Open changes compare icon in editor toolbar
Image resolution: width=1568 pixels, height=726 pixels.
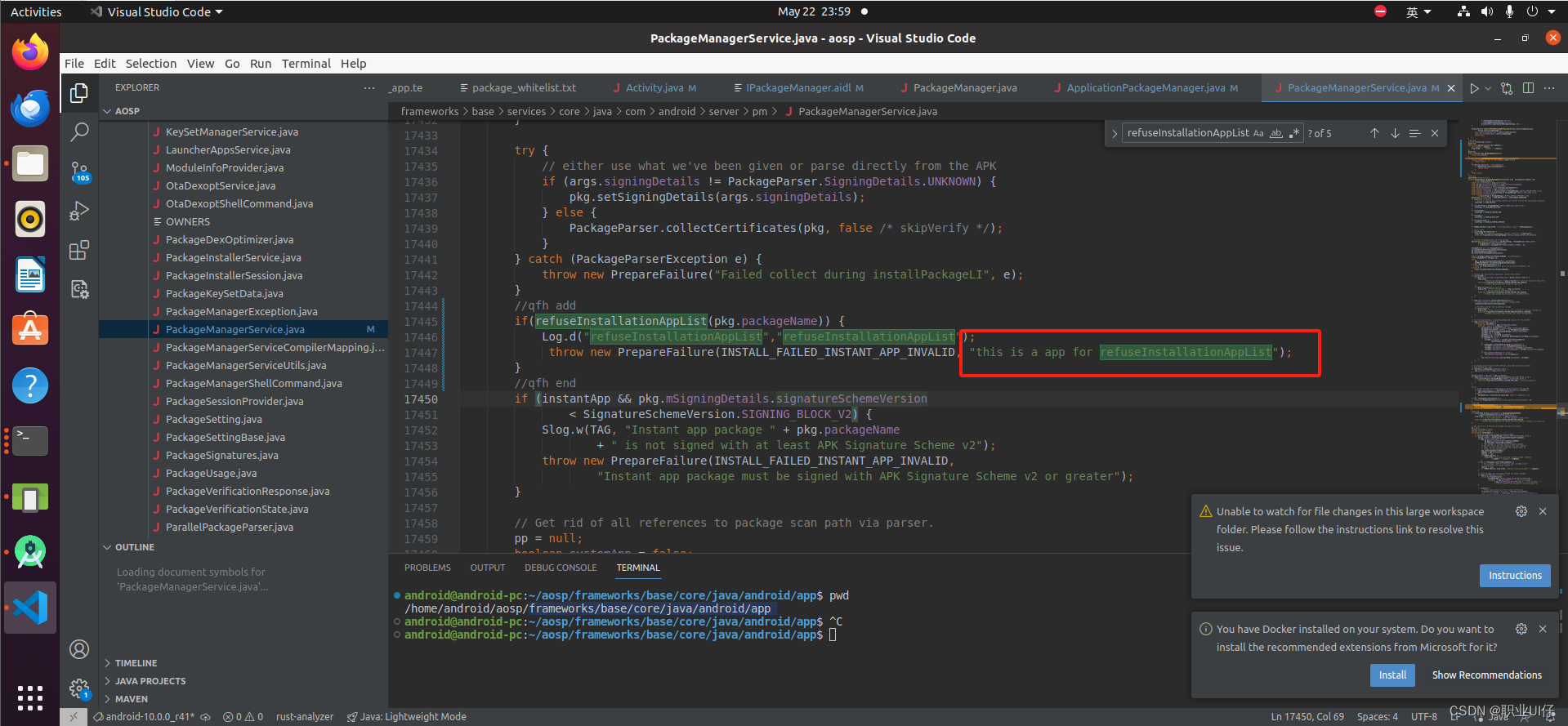point(1507,88)
